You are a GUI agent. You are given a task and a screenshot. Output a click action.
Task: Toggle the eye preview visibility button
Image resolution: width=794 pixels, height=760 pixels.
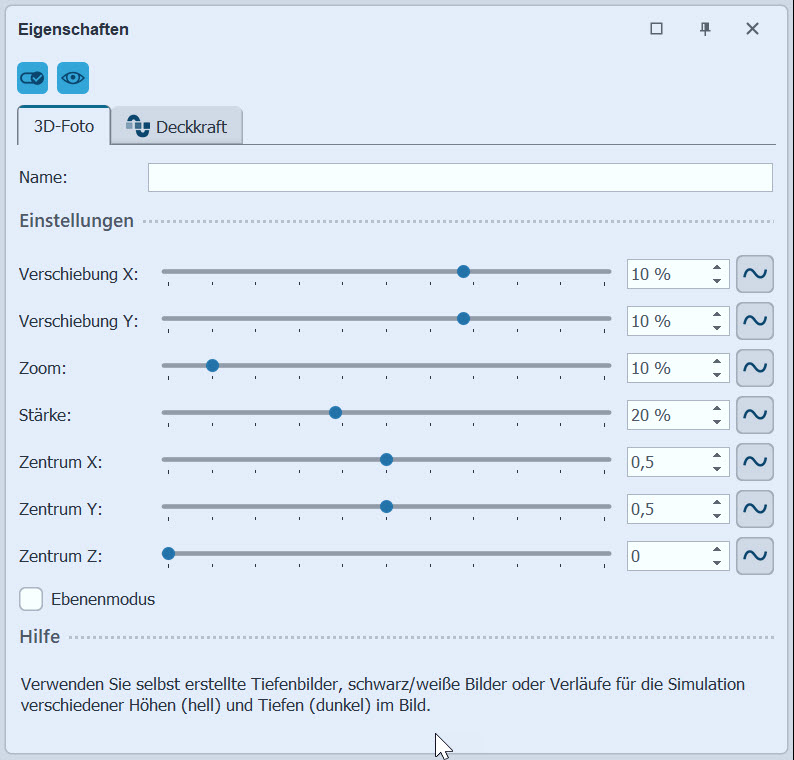pos(73,77)
